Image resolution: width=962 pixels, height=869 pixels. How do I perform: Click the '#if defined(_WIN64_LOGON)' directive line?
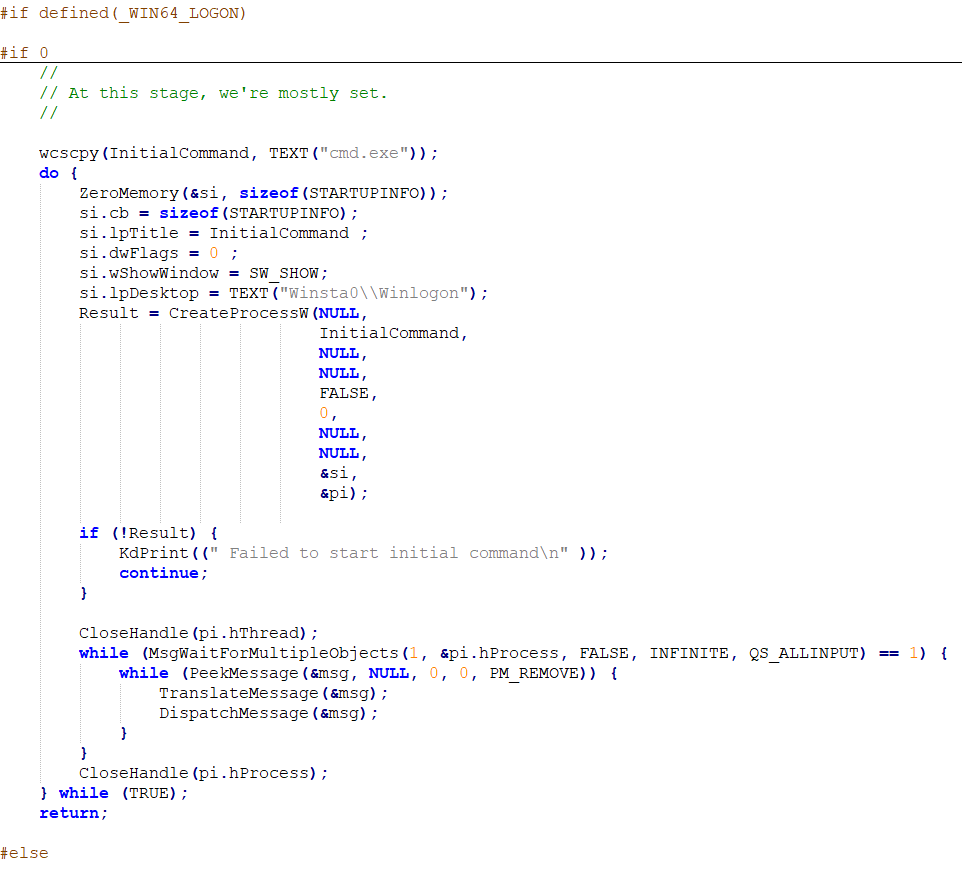[x=123, y=13]
